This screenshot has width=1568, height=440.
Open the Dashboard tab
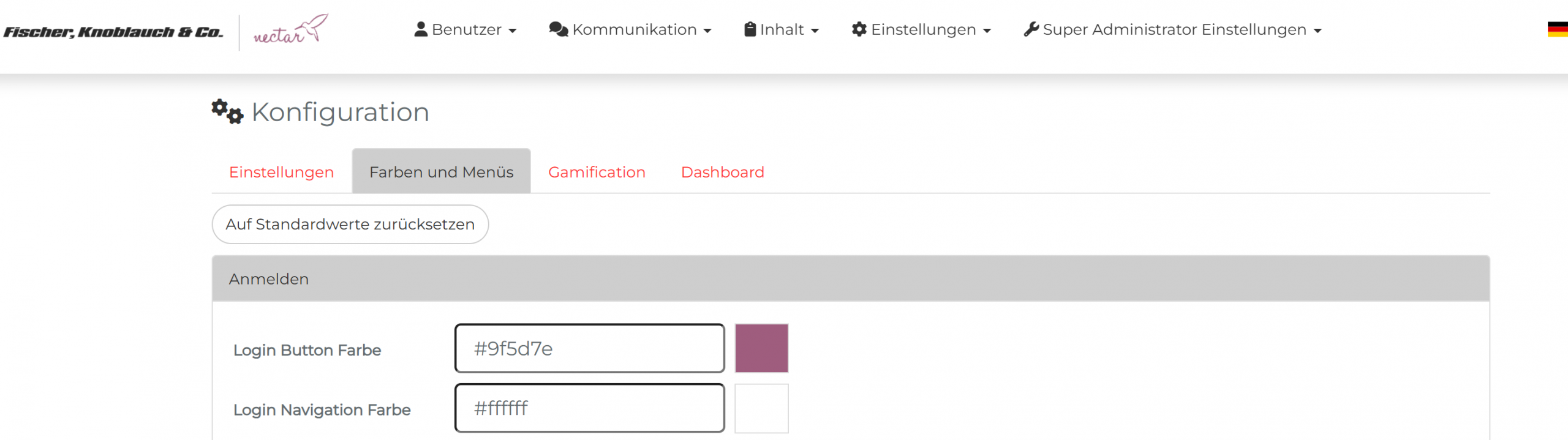(x=723, y=172)
